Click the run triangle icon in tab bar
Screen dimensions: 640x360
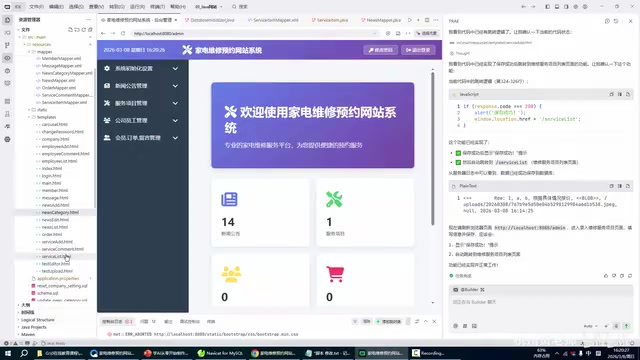pyautogui.click(x=409, y=20)
